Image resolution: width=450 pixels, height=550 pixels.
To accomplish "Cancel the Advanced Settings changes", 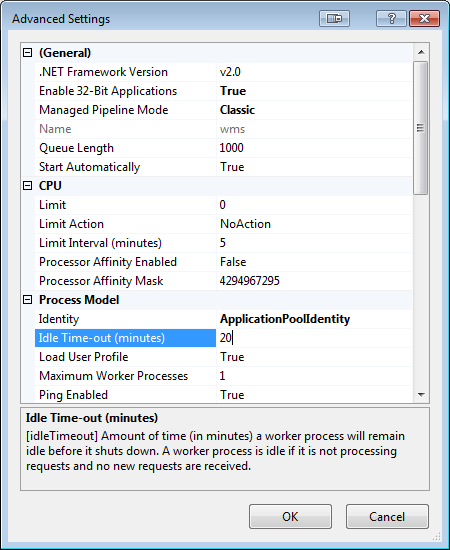I will [387, 516].
